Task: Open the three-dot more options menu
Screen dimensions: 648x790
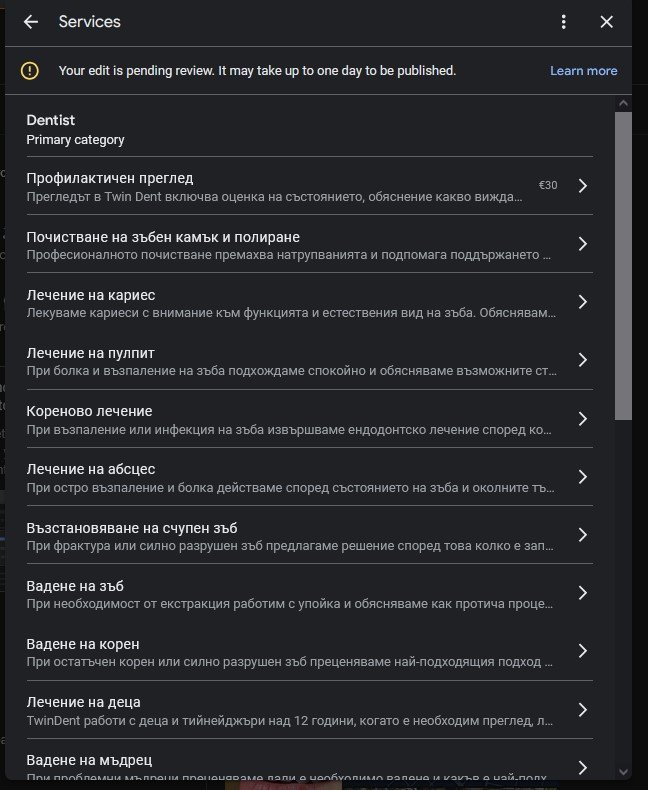Action: click(564, 22)
